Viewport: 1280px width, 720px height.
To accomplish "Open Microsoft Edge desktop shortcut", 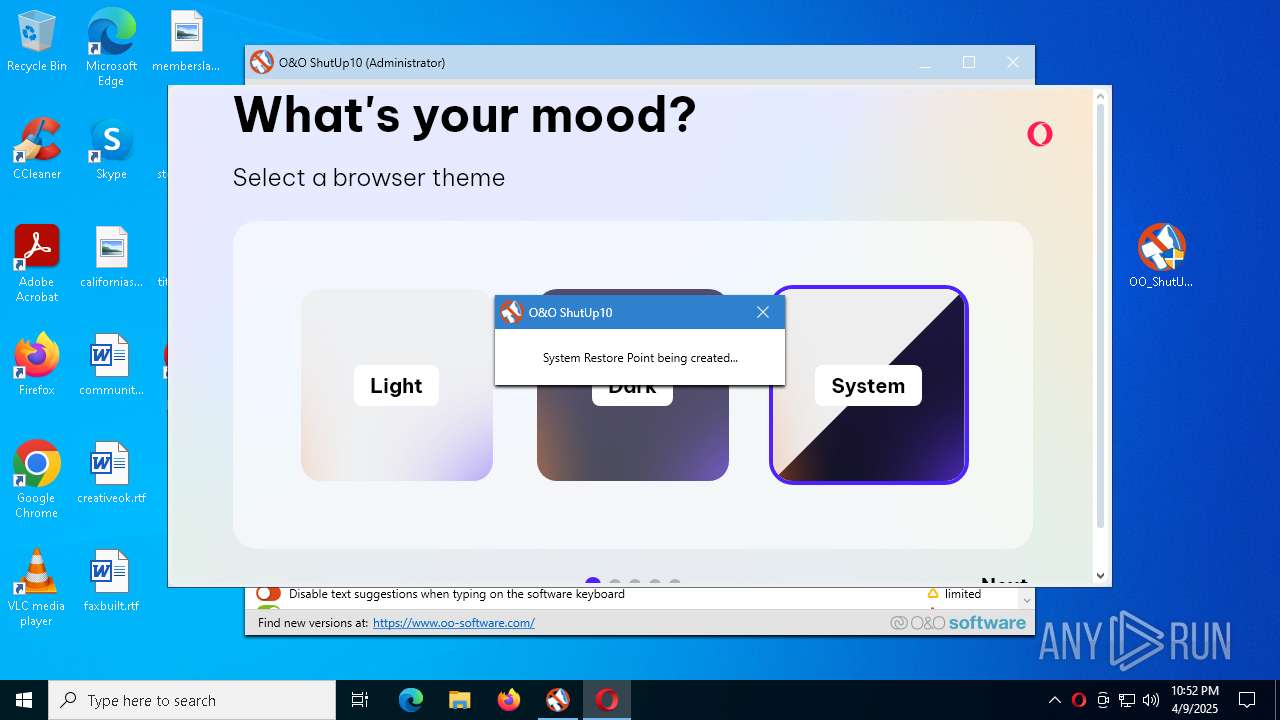I will coord(111,47).
